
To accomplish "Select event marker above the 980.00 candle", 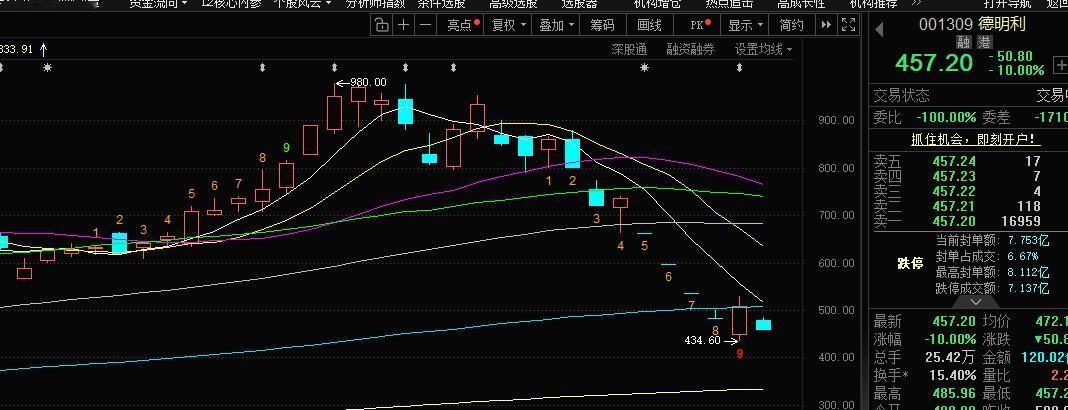I will pos(334,67).
